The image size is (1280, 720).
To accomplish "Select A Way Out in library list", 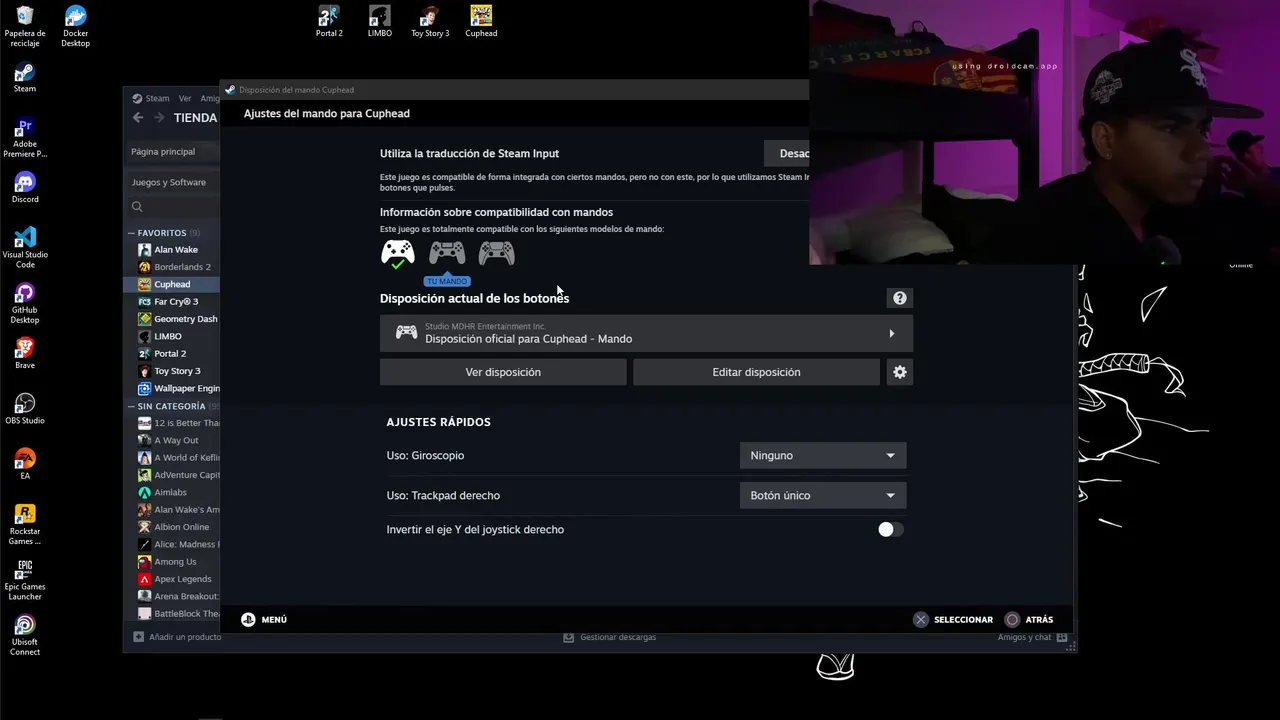I will [172, 440].
